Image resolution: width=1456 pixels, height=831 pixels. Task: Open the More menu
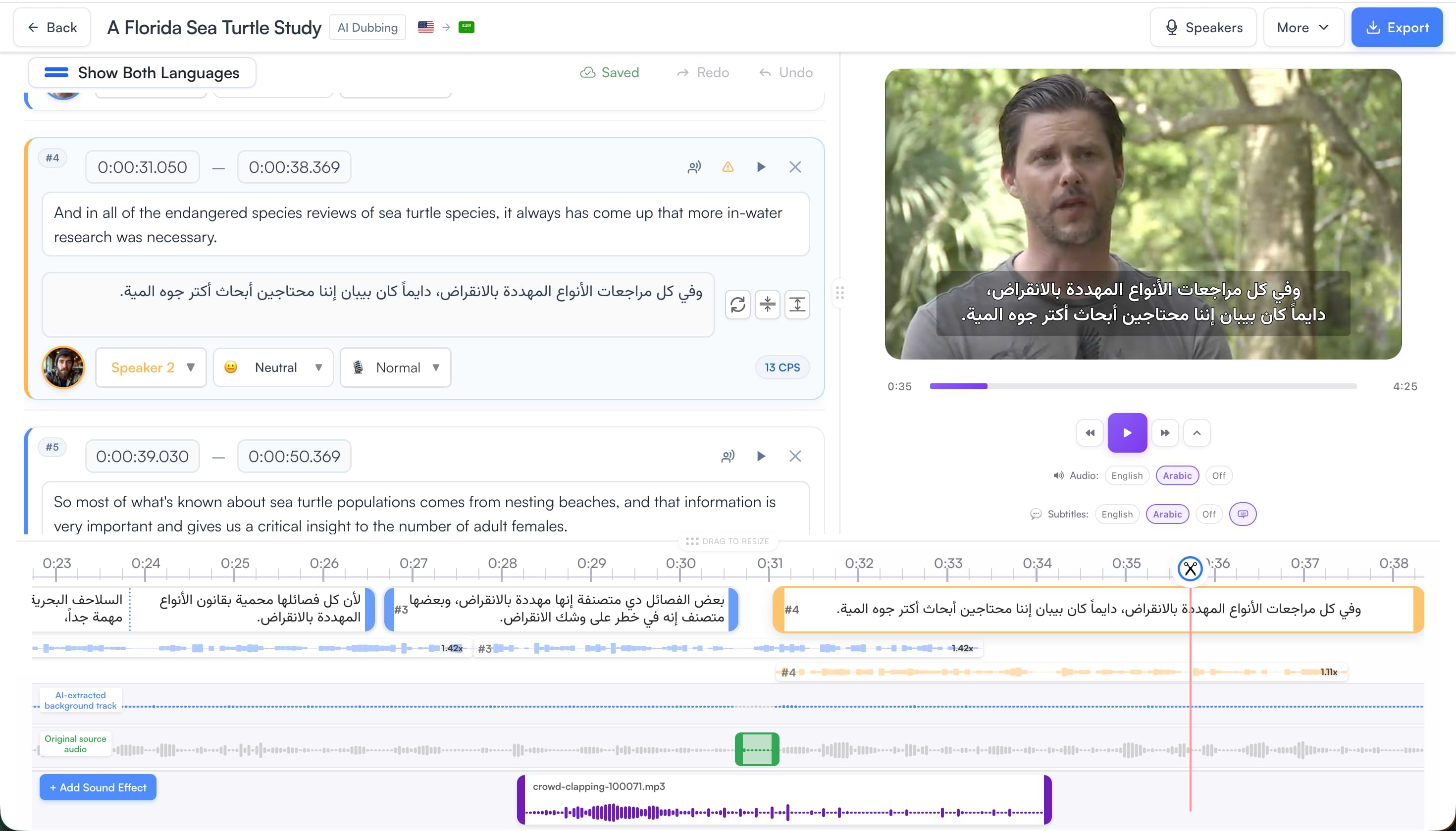(x=1303, y=27)
